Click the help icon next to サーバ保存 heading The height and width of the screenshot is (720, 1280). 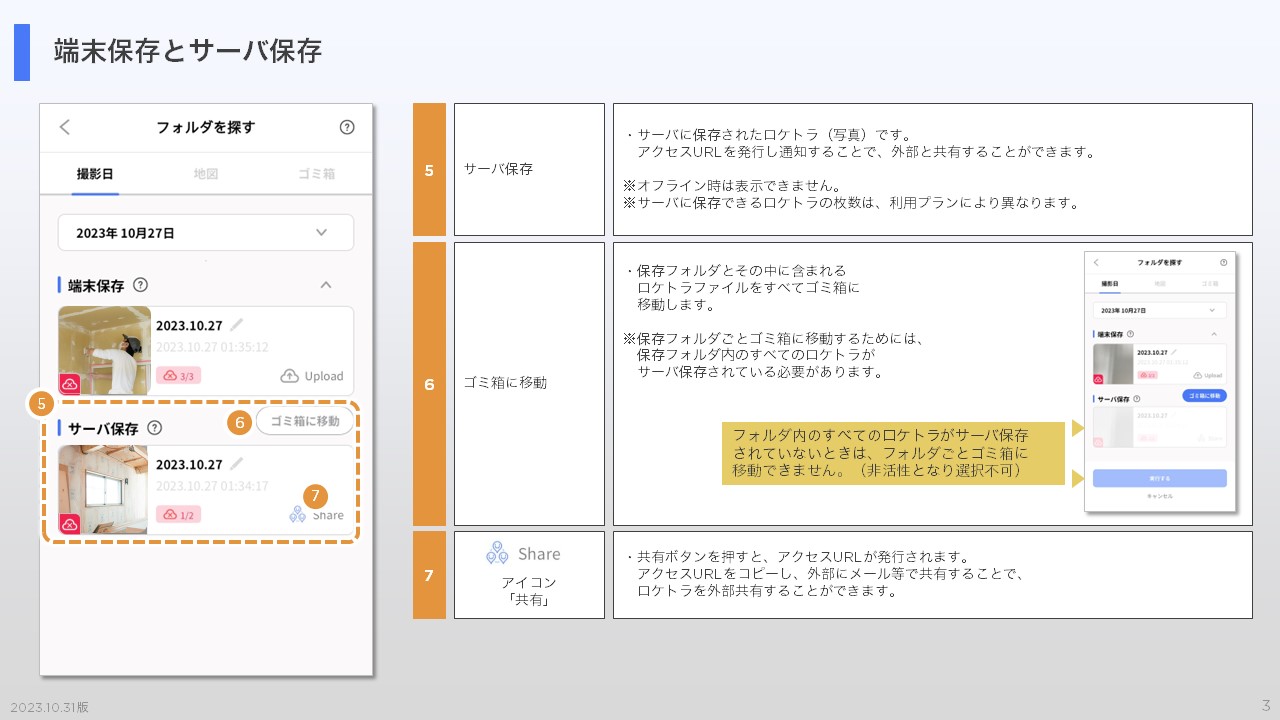pos(154,428)
